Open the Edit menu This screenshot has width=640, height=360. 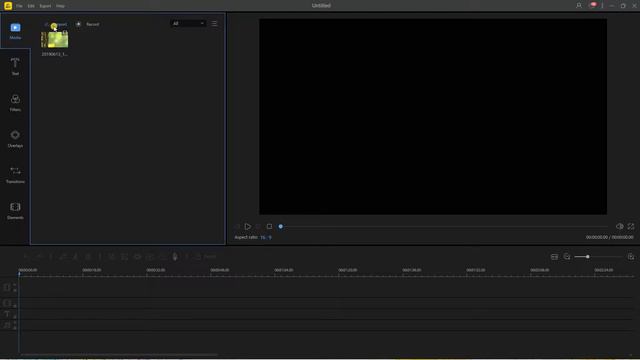tap(31, 6)
